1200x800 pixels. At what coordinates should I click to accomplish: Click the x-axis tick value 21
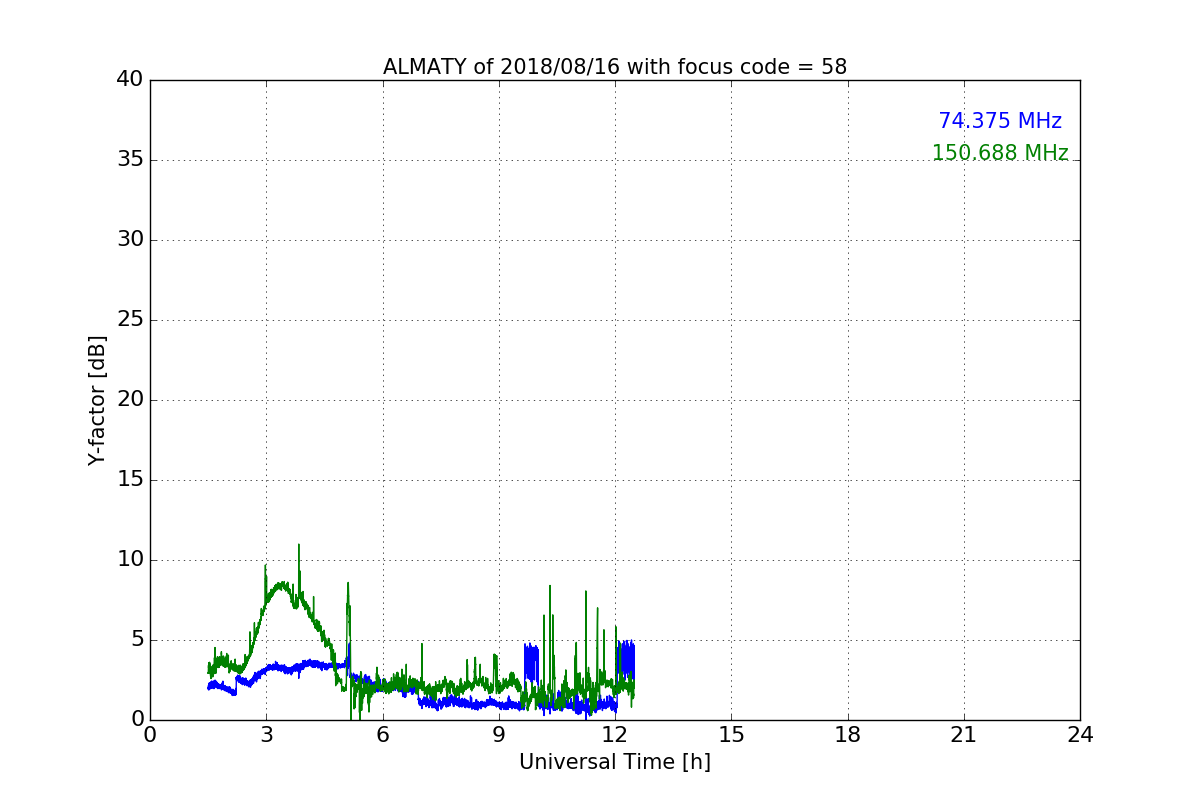[964, 735]
